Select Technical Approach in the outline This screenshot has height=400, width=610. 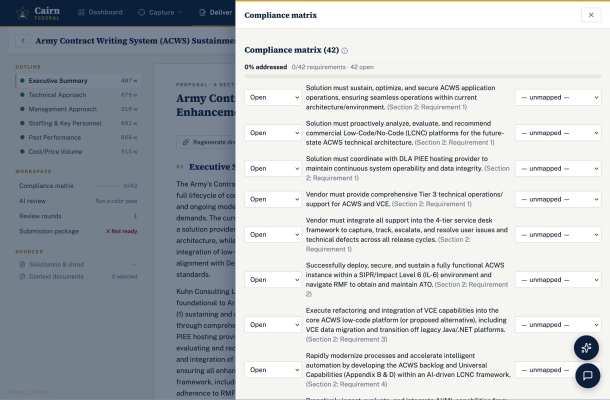coord(78,95)
